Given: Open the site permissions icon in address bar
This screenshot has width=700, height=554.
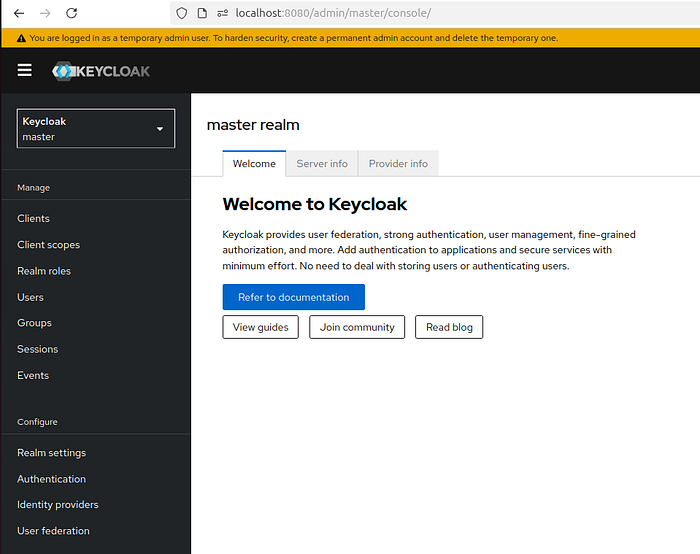Looking at the screenshot, I should tap(222, 13).
